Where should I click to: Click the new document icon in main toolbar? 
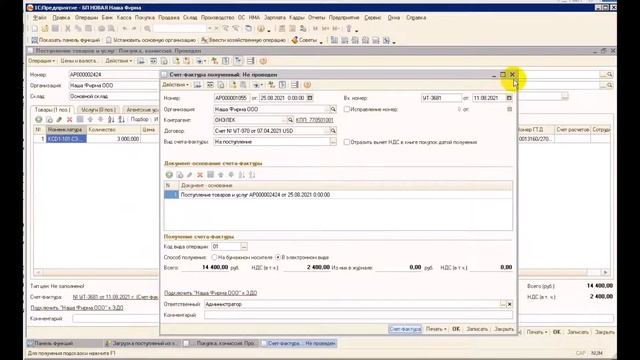click(35, 29)
